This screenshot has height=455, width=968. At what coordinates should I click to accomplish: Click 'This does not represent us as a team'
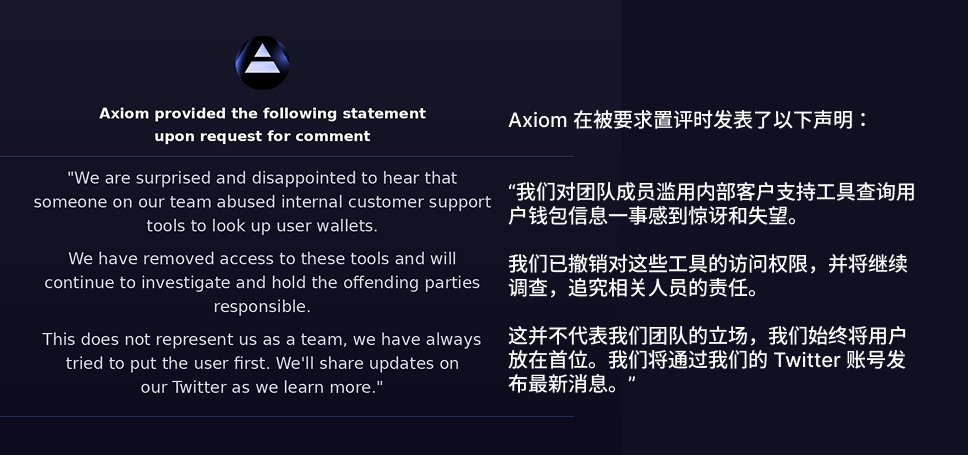[x=262, y=340]
